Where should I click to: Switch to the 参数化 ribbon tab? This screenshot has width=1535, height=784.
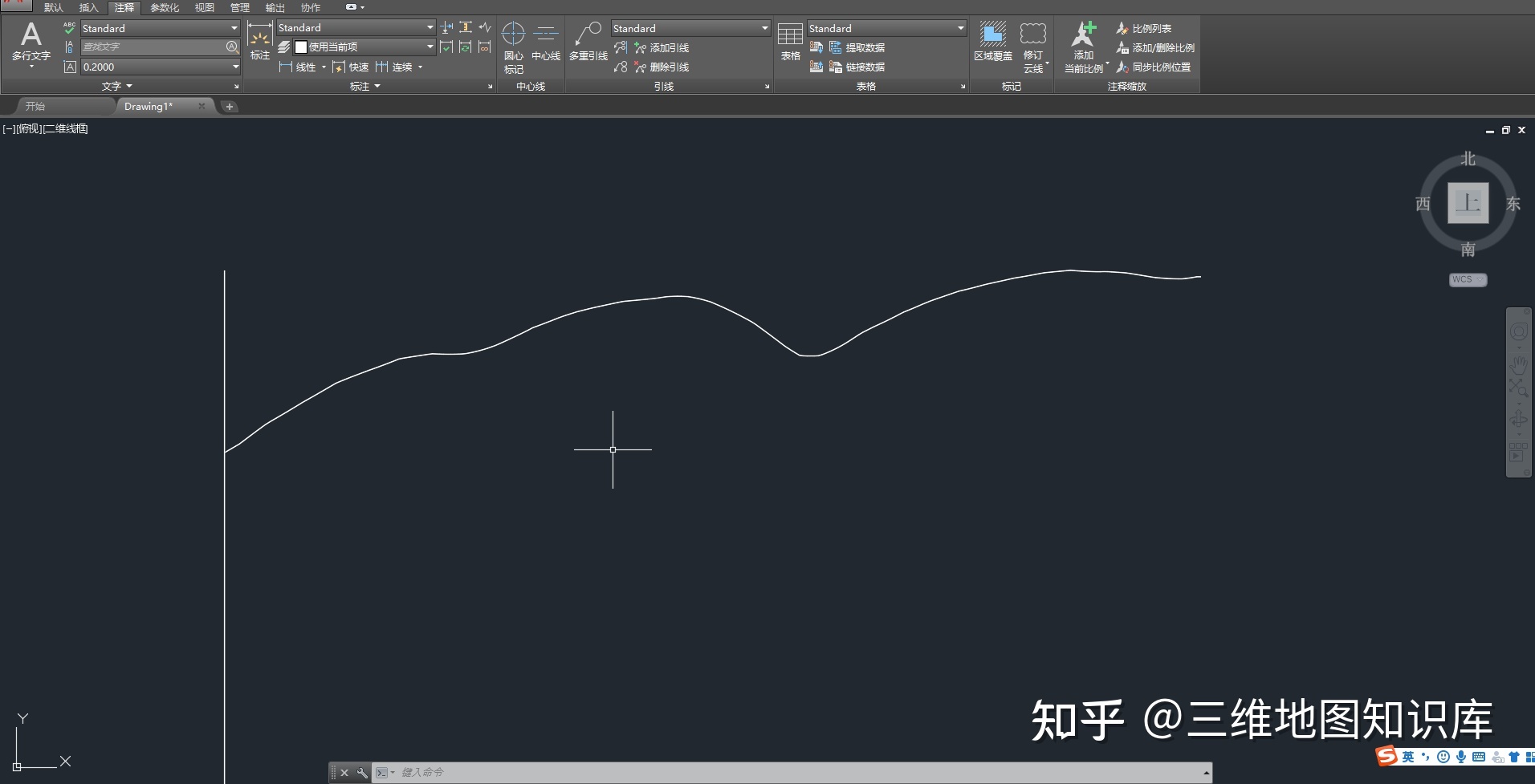tap(165, 7)
